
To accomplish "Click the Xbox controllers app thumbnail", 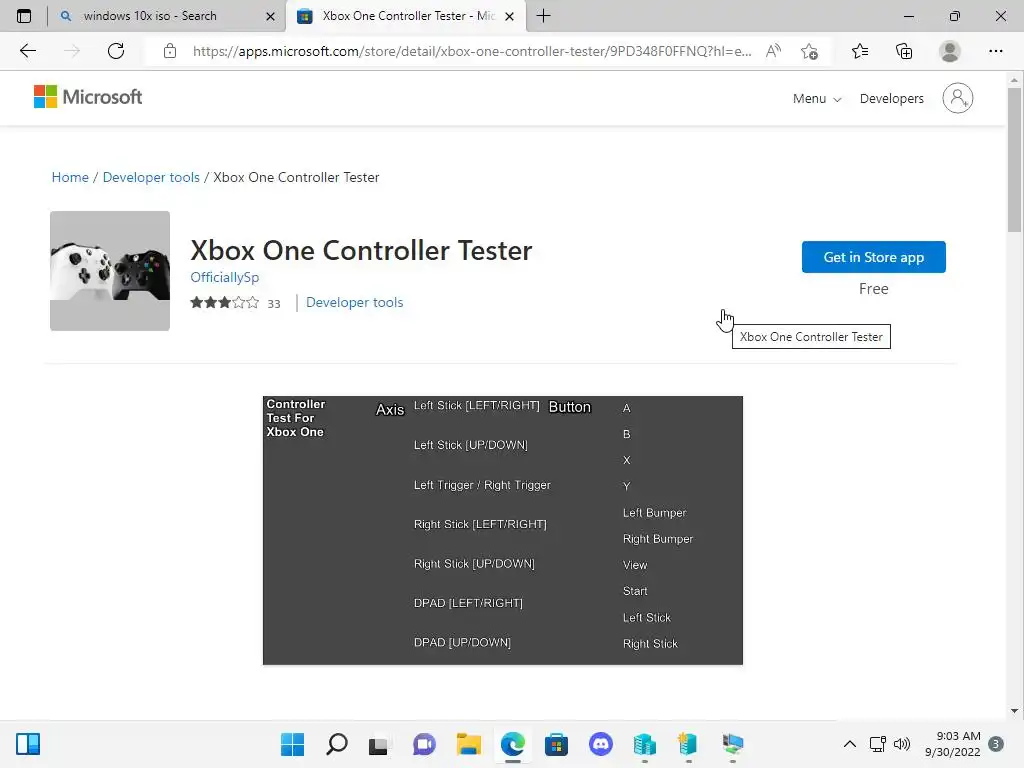I will coord(110,270).
